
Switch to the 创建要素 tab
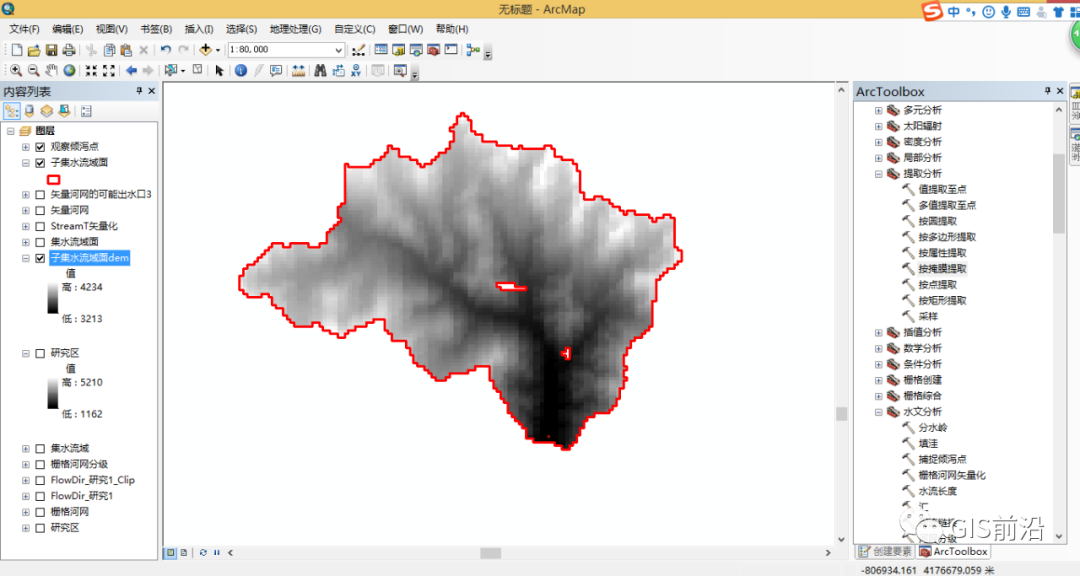(x=885, y=551)
